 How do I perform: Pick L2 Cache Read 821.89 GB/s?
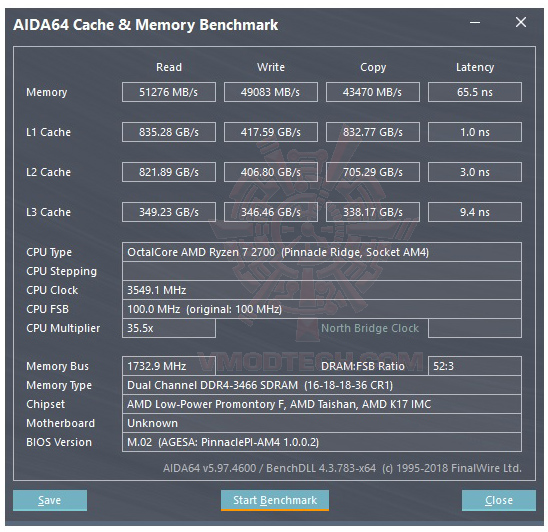(x=169, y=172)
